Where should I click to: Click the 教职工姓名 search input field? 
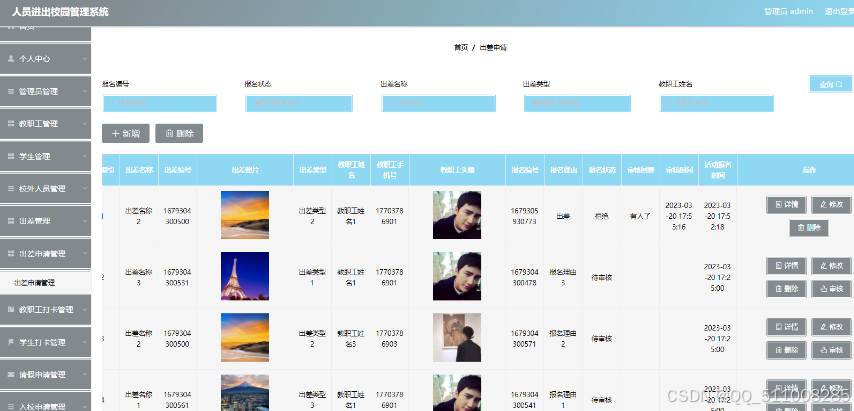point(717,103)
